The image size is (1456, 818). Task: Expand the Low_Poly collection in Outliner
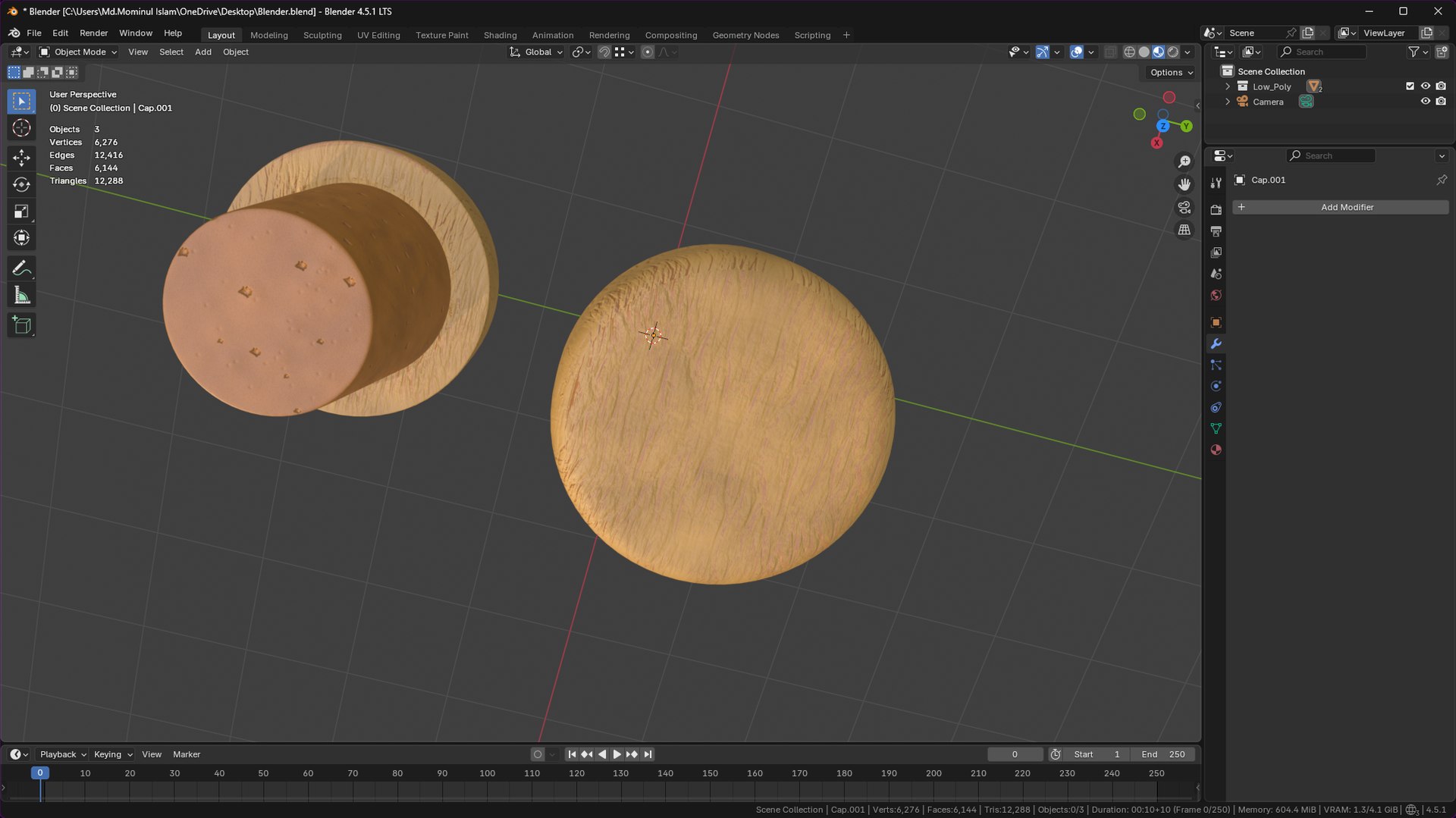pyautogui.click(x=1227, y=86)
